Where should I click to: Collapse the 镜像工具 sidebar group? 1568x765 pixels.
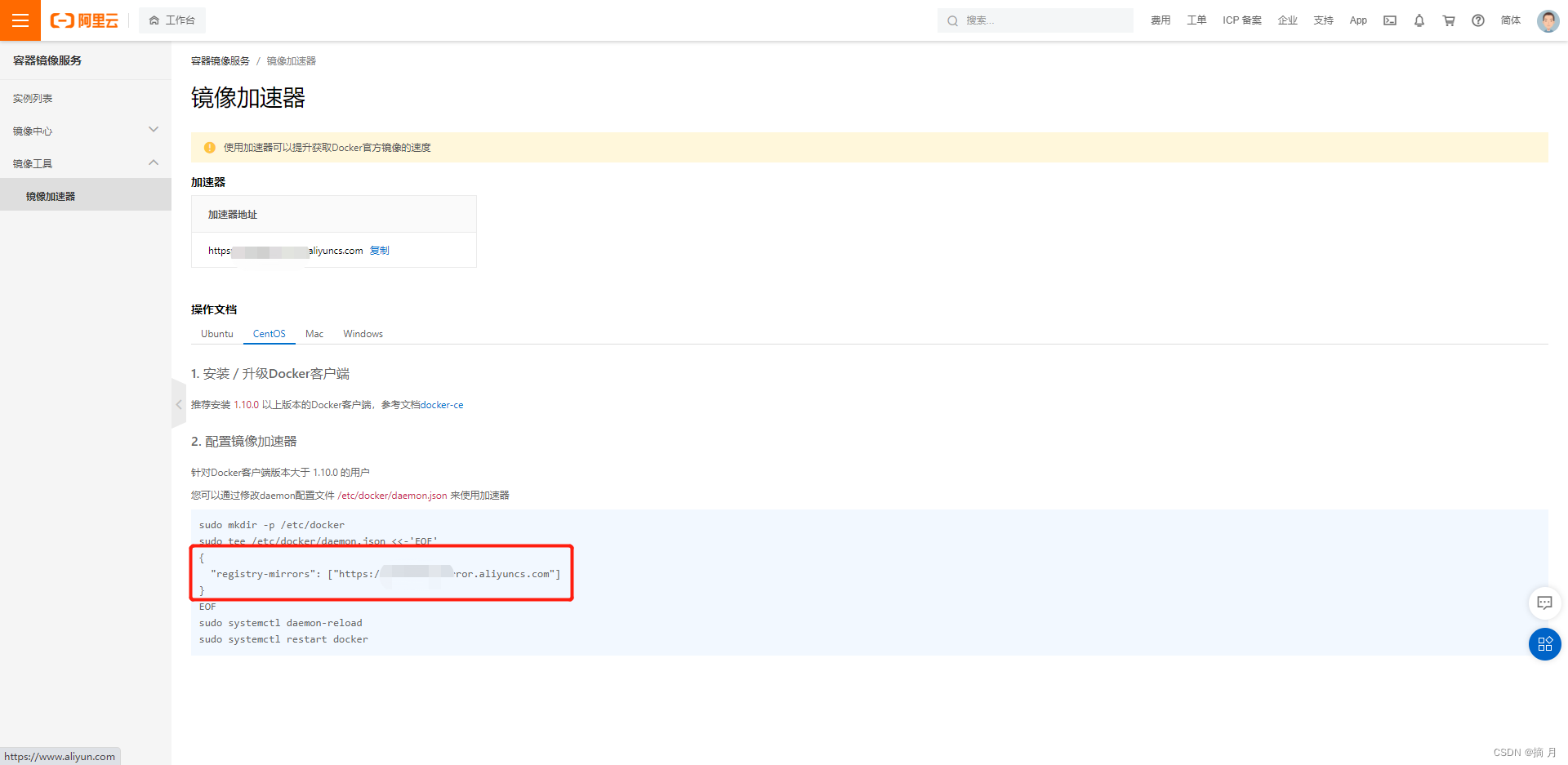(x=86, y=163)
